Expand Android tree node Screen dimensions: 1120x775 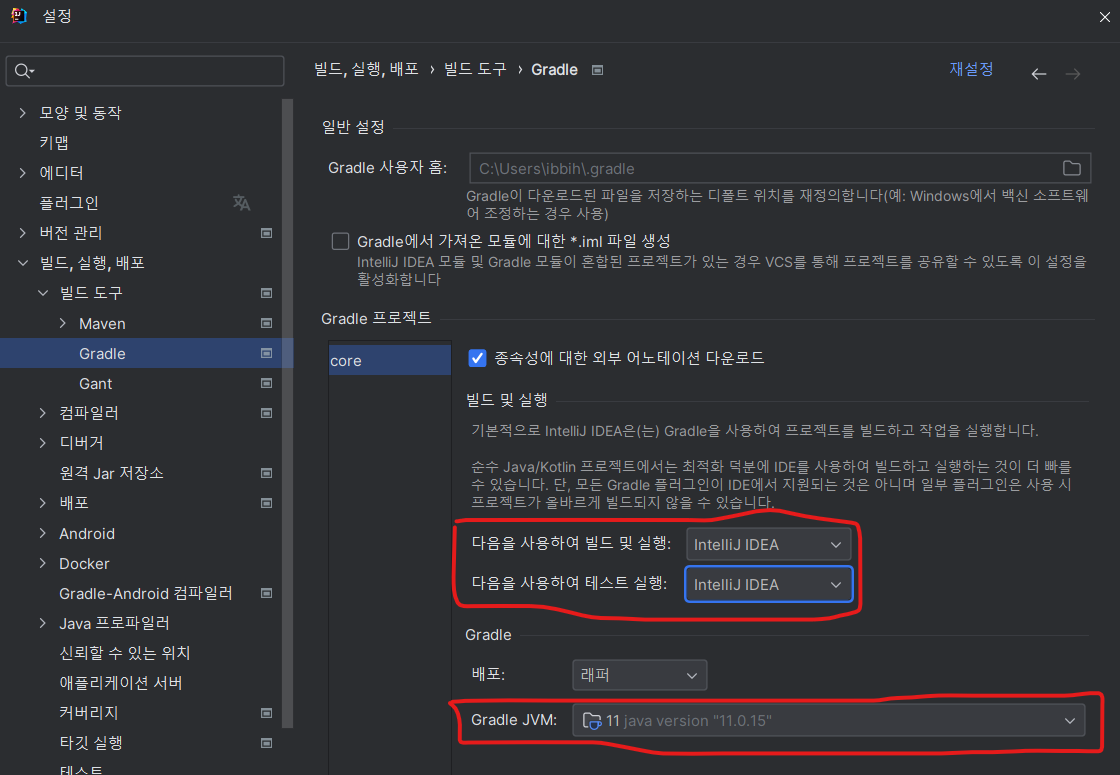click(43, 533)
